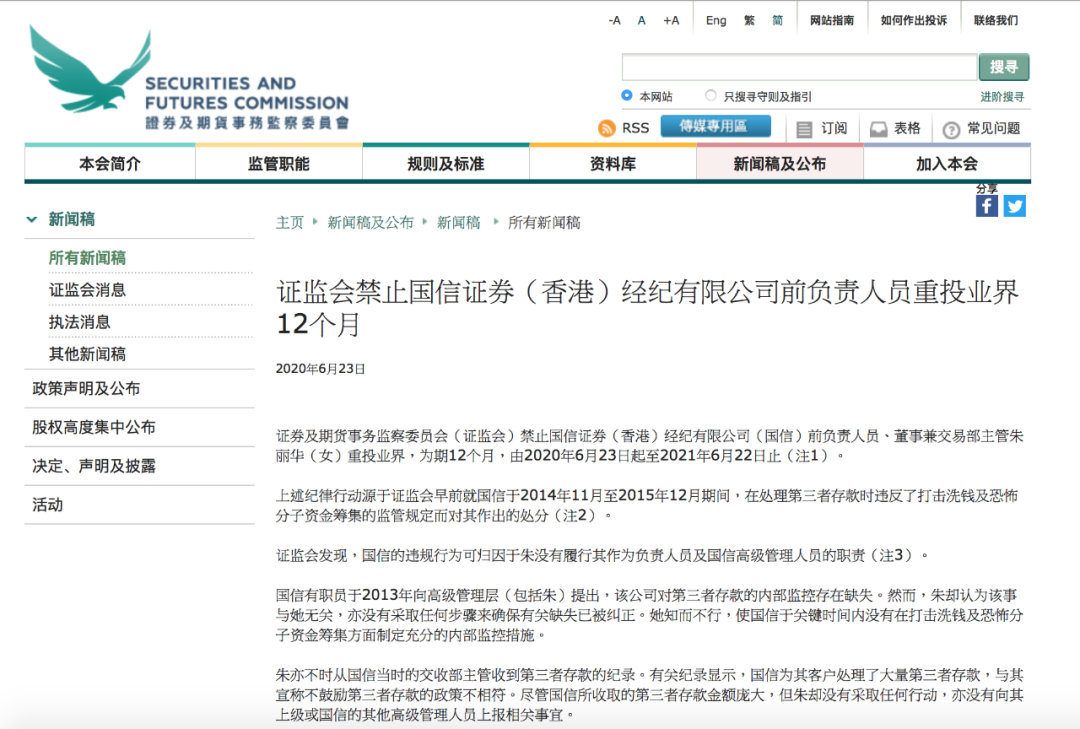Click the 常见问题 question mark icon

[x=951, y=130]
